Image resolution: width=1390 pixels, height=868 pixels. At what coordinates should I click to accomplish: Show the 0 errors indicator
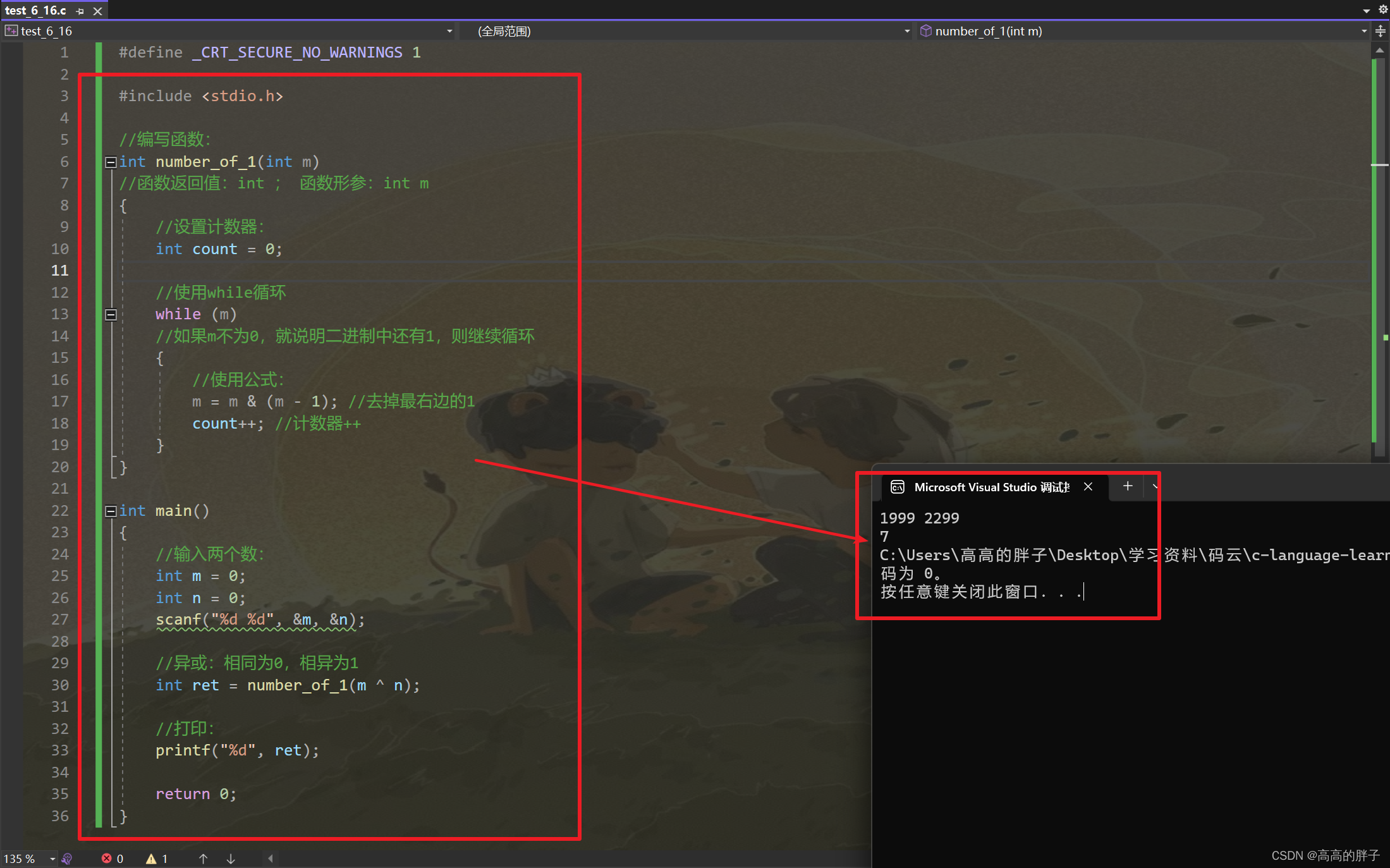[113, 859]
